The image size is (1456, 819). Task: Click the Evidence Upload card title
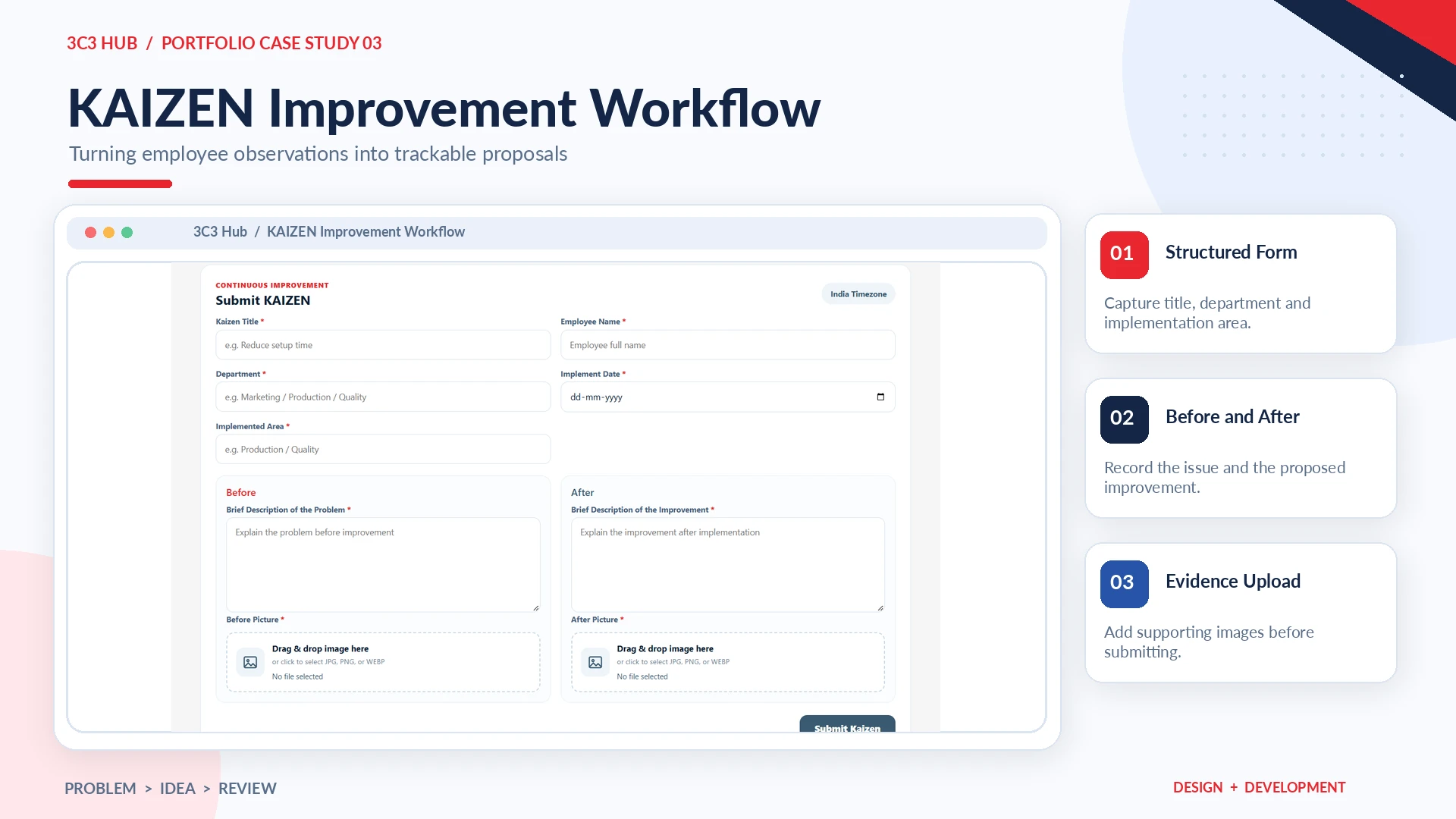pyautogui.click(x=1233, y=582)
